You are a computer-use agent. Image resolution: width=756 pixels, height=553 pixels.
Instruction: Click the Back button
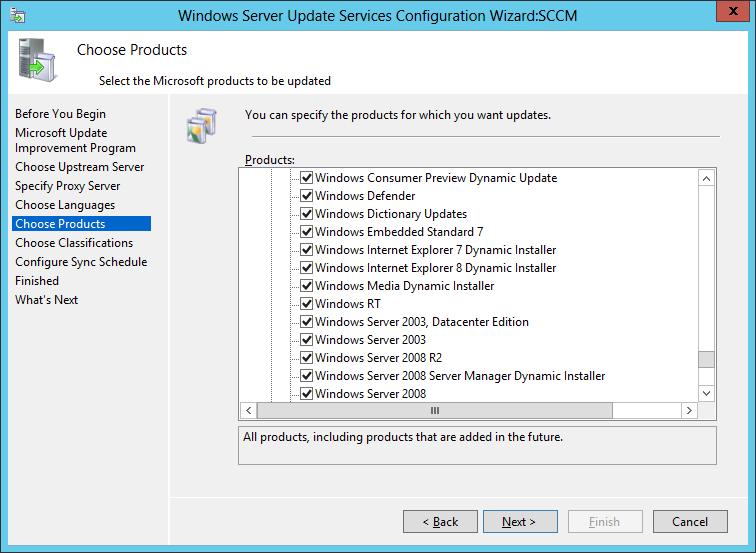pyautogui.click(x=440, y=522)
